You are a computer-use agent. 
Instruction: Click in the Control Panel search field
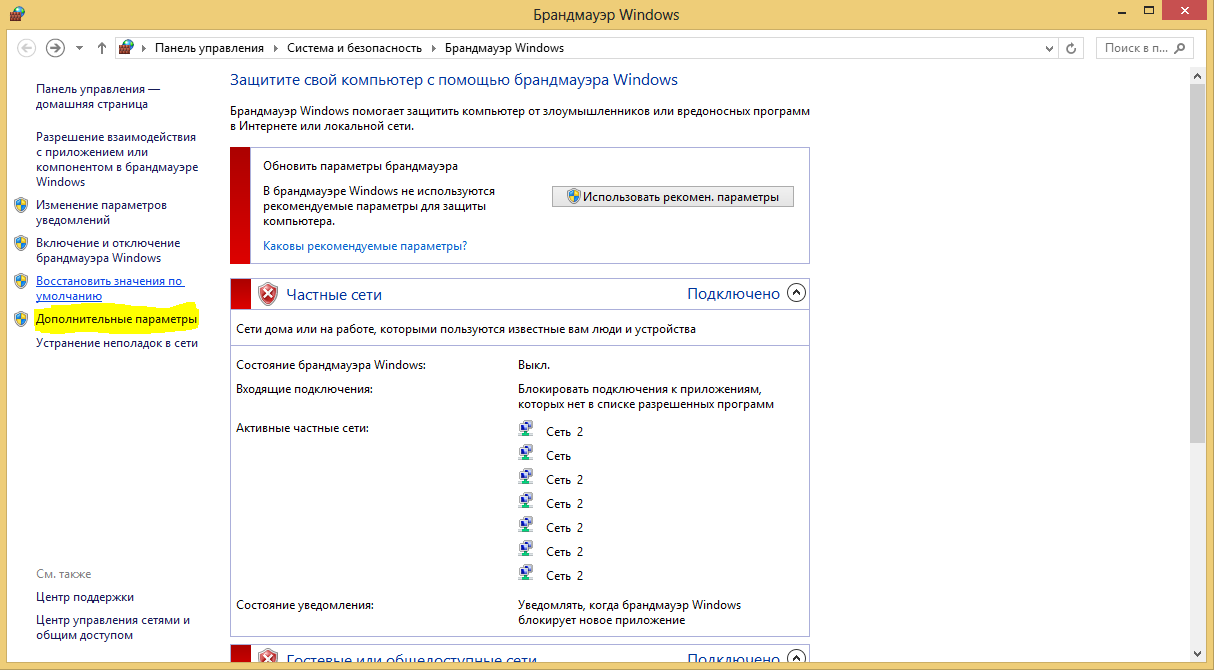[1135, 48]
